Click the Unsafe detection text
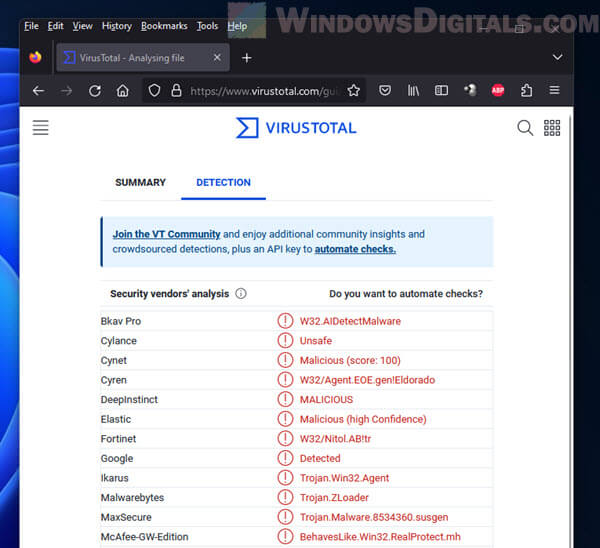 pos(316,341)
